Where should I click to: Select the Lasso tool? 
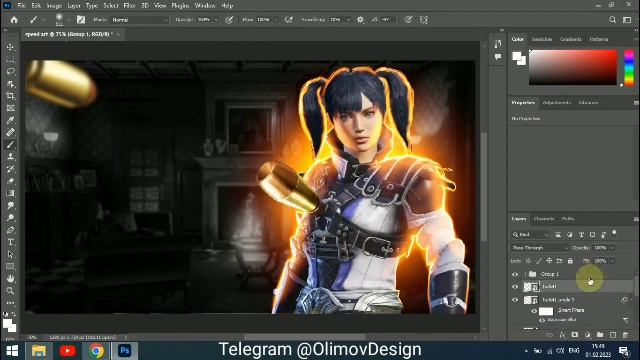[11, 71]
